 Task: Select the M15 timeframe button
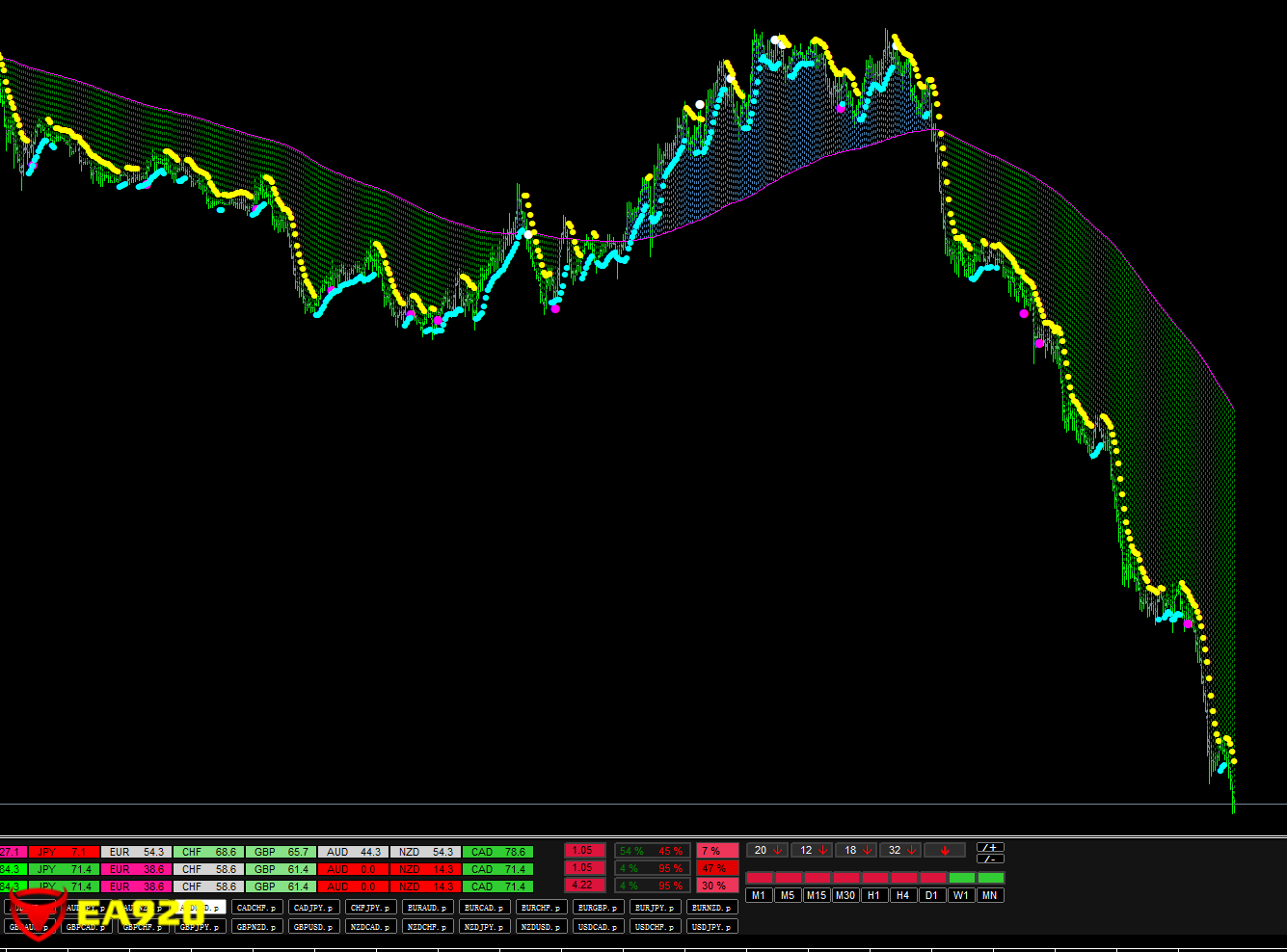817,895
